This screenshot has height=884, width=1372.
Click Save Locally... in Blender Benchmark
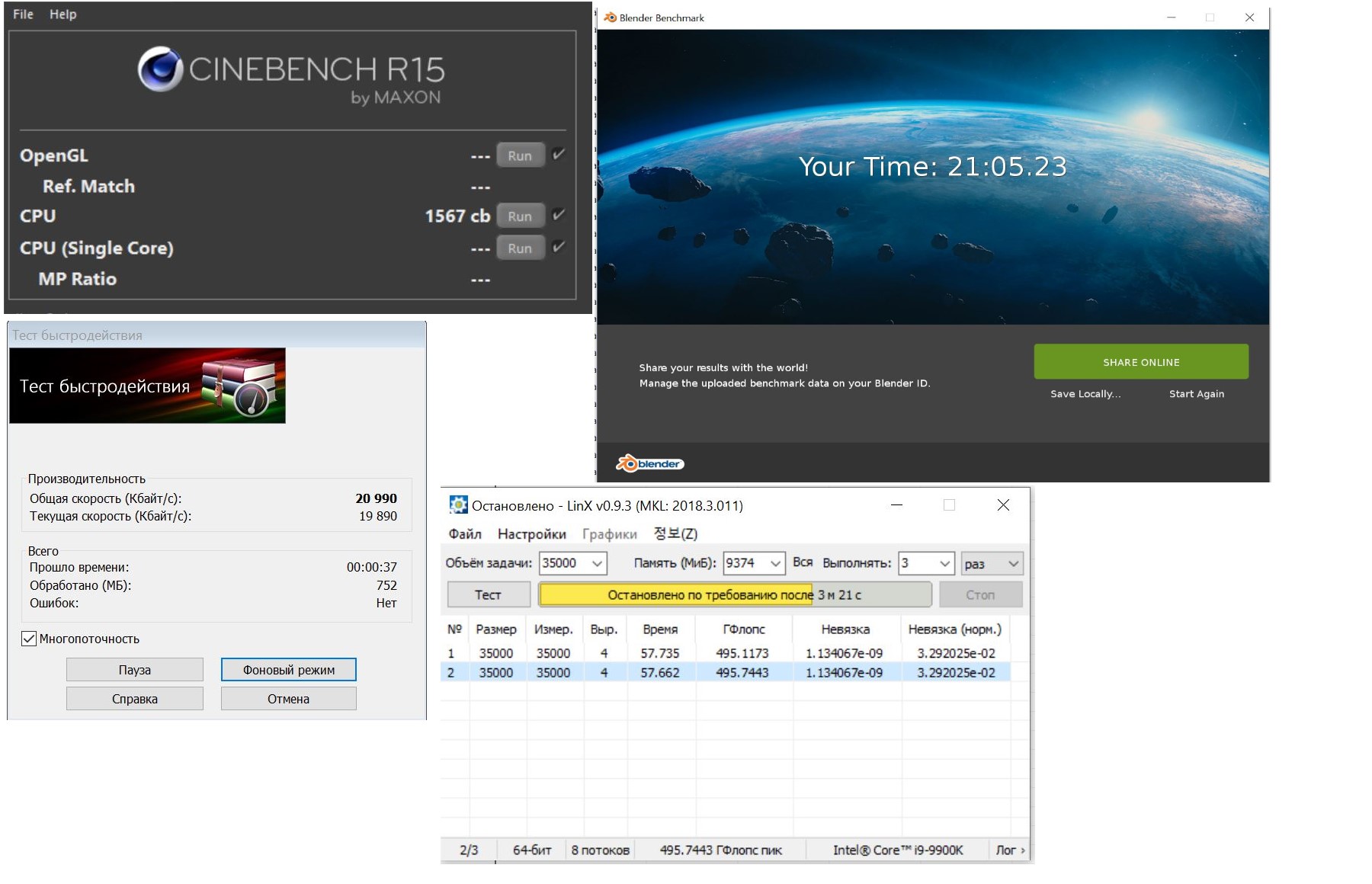tap(1085, 394)
